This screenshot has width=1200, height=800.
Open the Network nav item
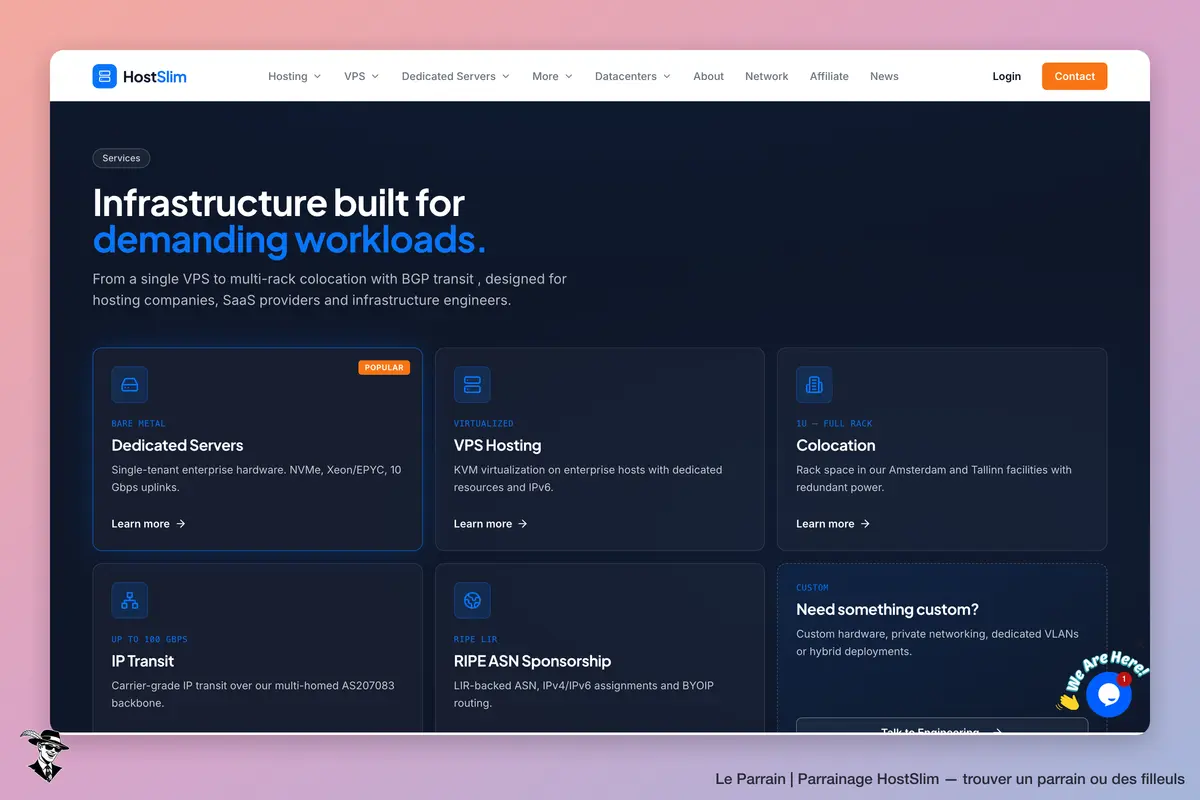point(767,76)
